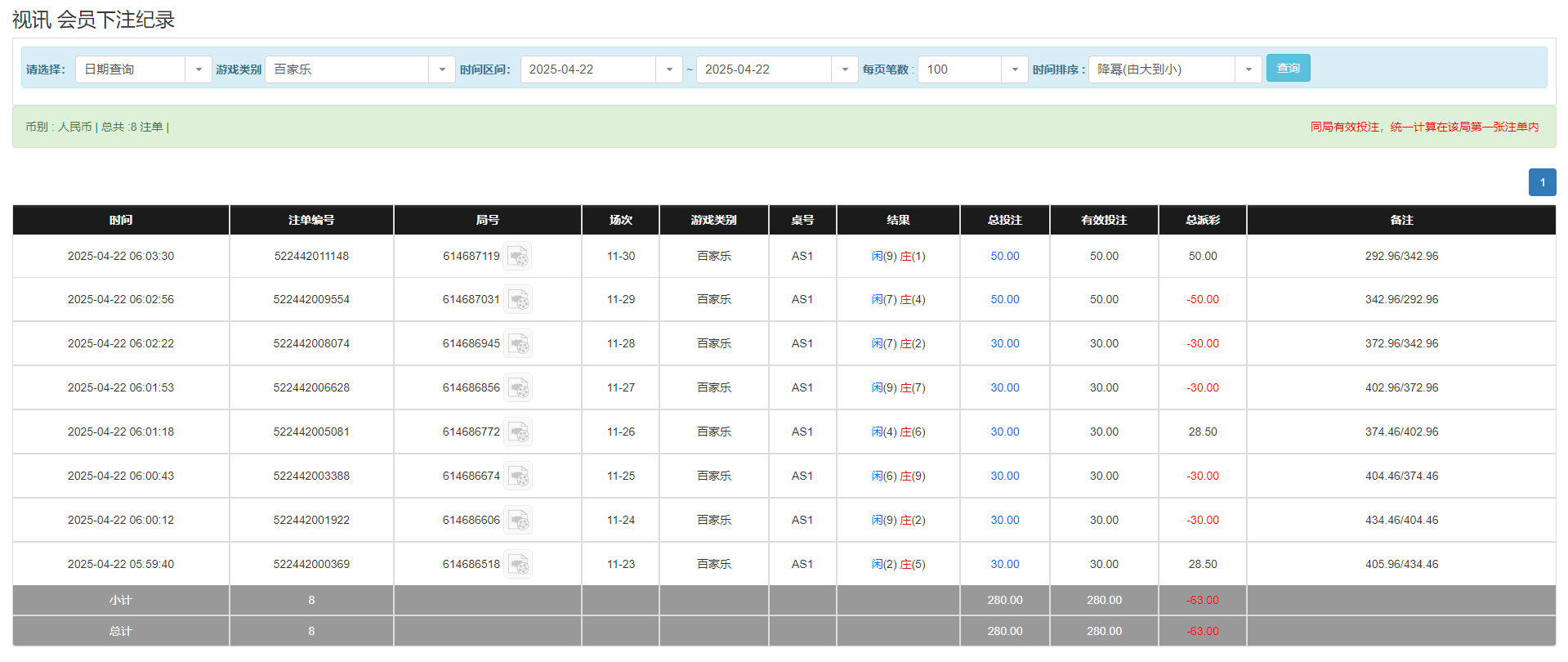Open video replay icon for round 614687119
The height and width of the screenshot is (662, 1568).
(517, 257)
